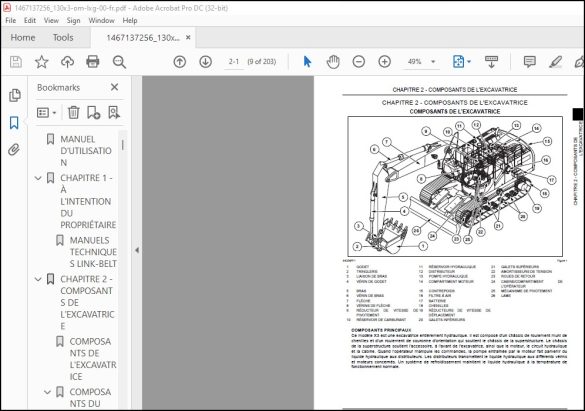The height and width of the screenshot is (411, 585).
Task: Collapse the CHAPITRE 2 bookmark
Action: tap(38, 279)
